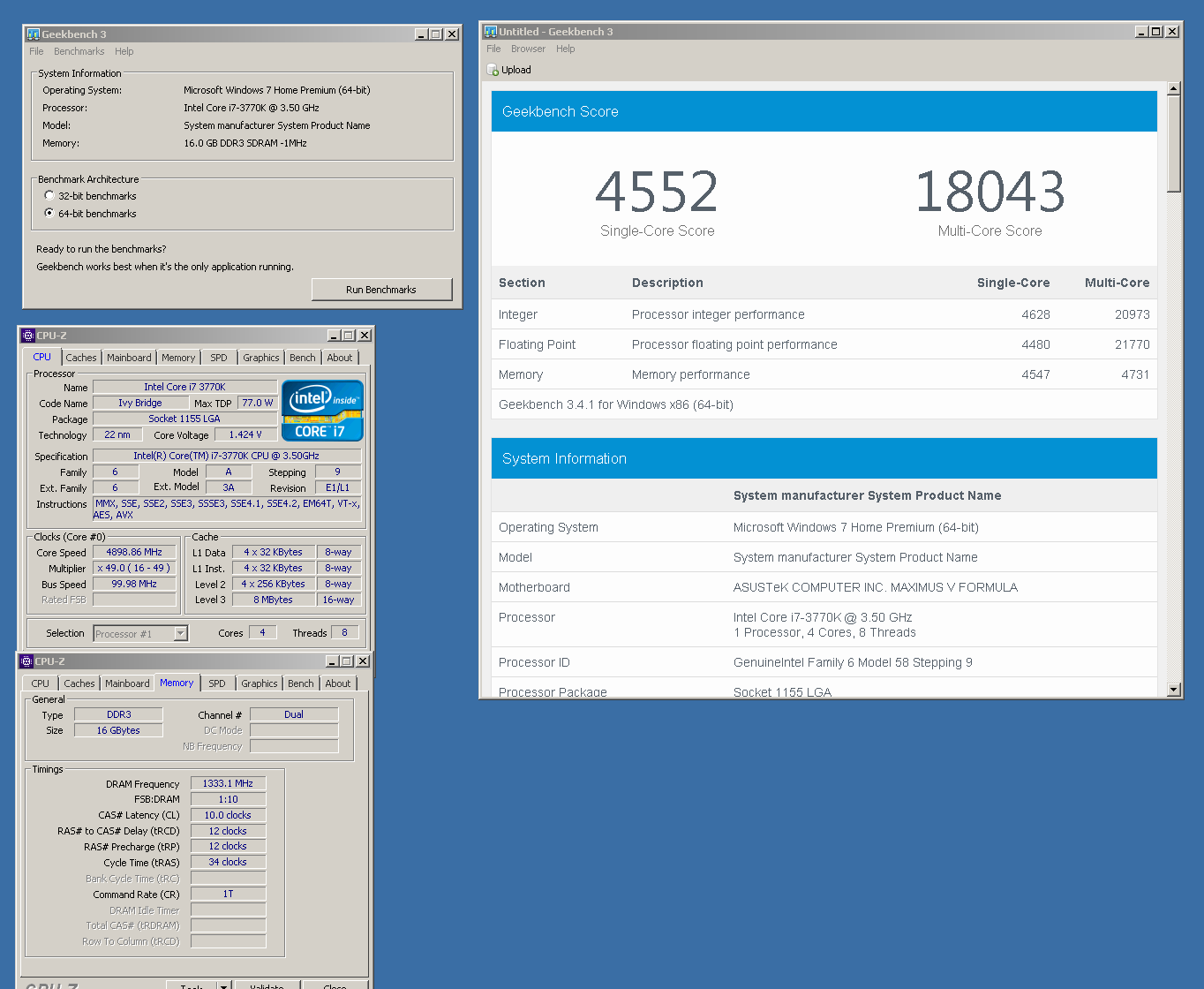
Task: Click the Floating Point multi-core value 21770
Action: point(1132,344)
